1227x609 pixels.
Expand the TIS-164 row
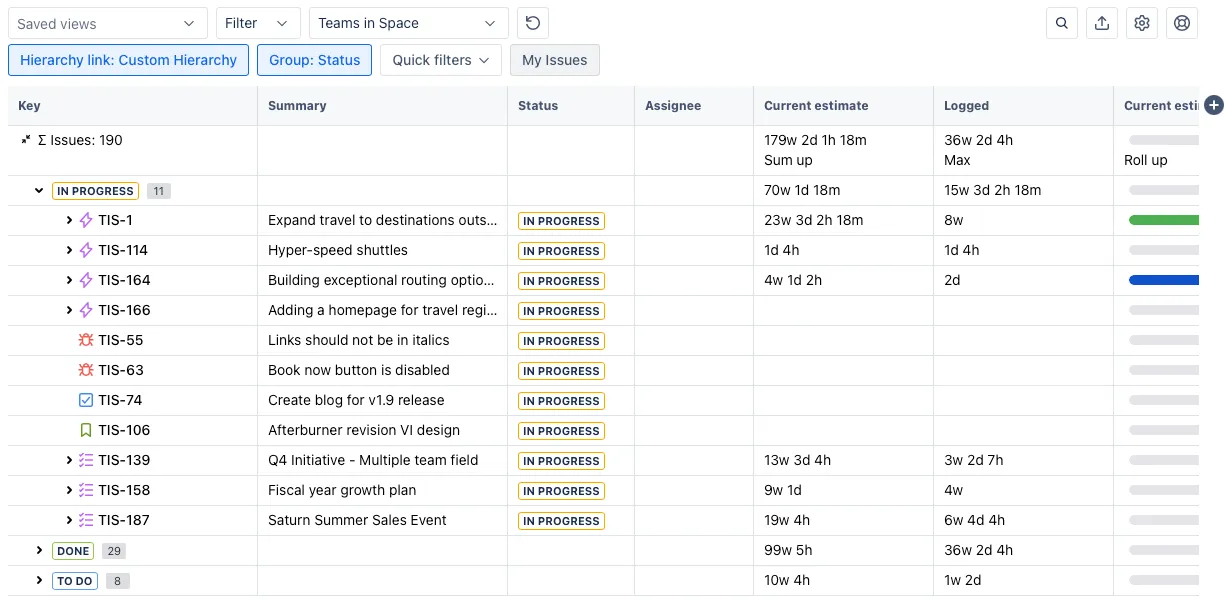point(69,280)
